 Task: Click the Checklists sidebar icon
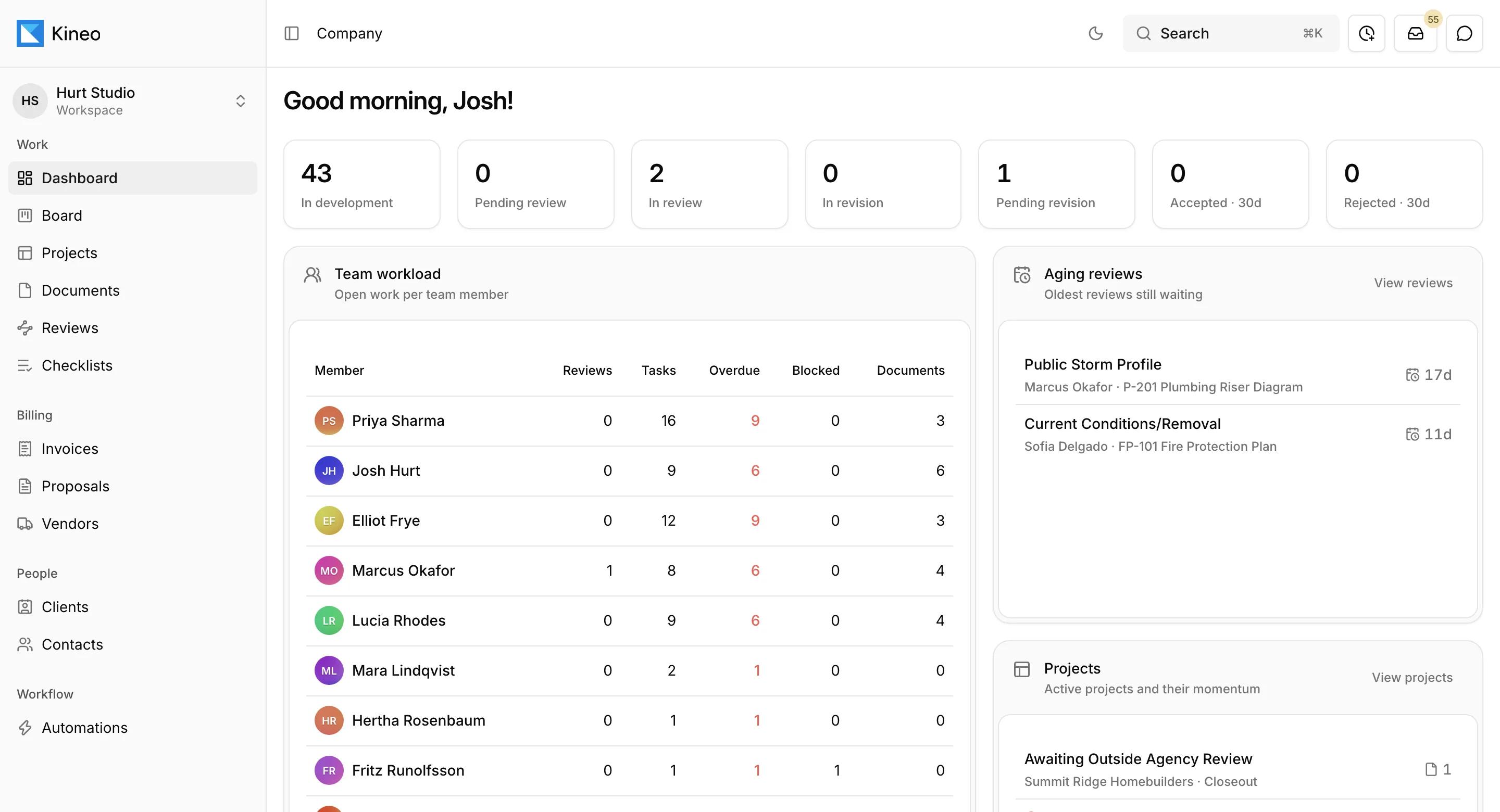[24, 365]
